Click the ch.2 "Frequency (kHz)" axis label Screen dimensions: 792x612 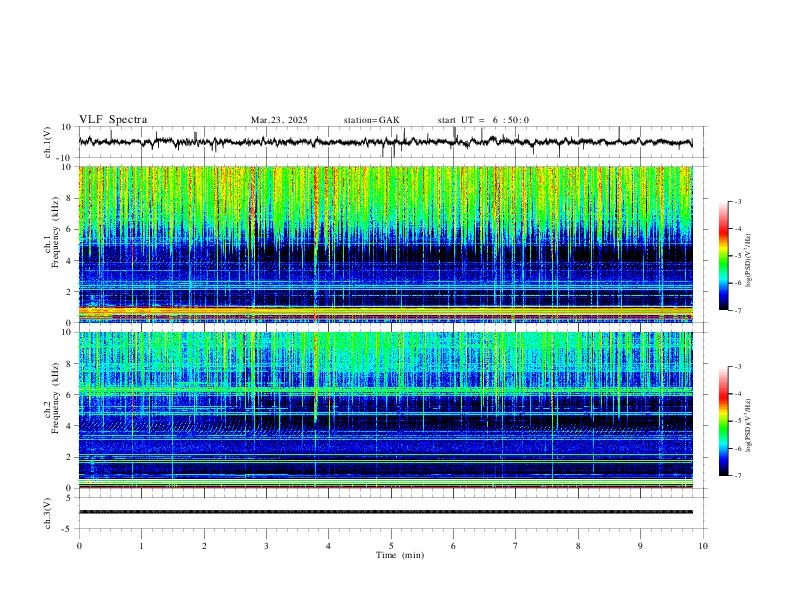[55, 398]
